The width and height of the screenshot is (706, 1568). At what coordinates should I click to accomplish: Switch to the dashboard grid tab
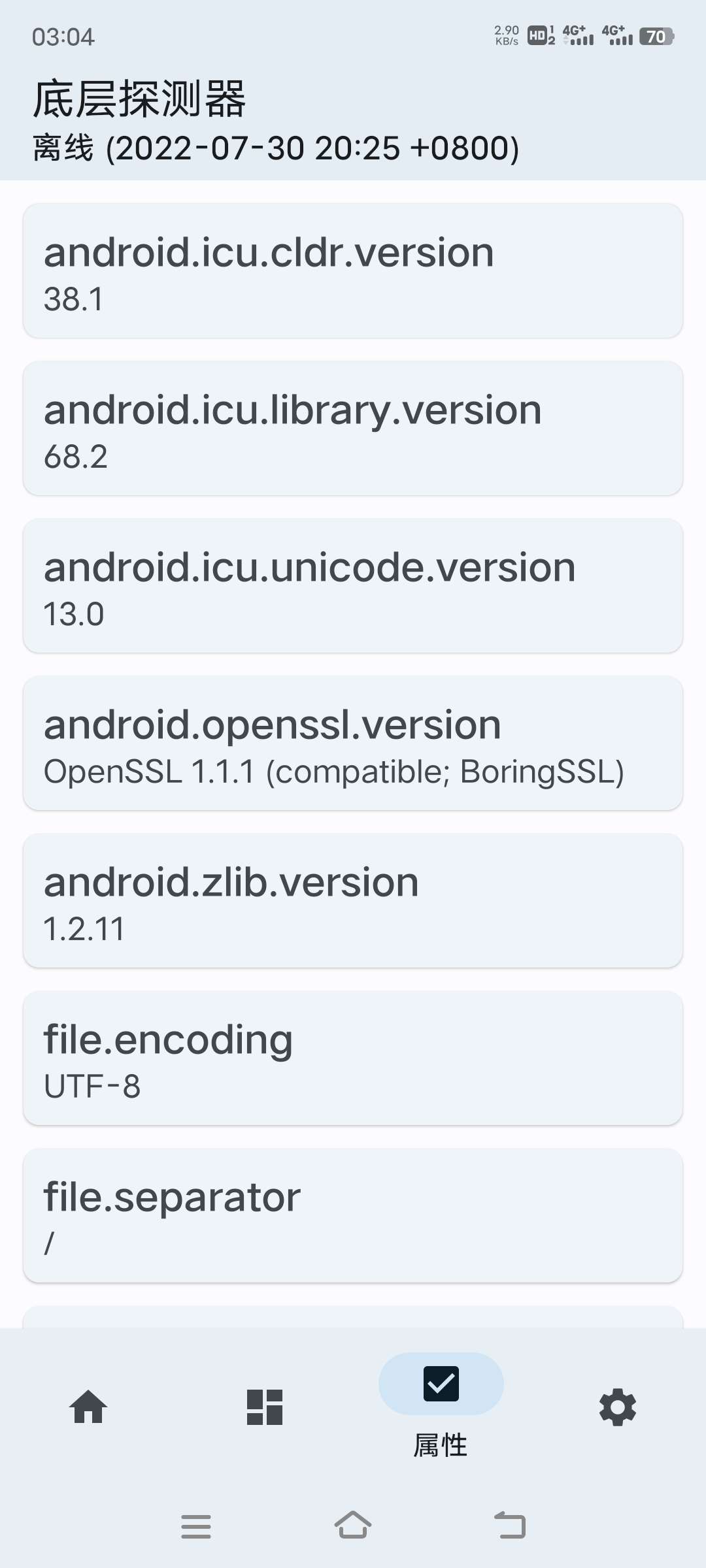click(265, 1407)
